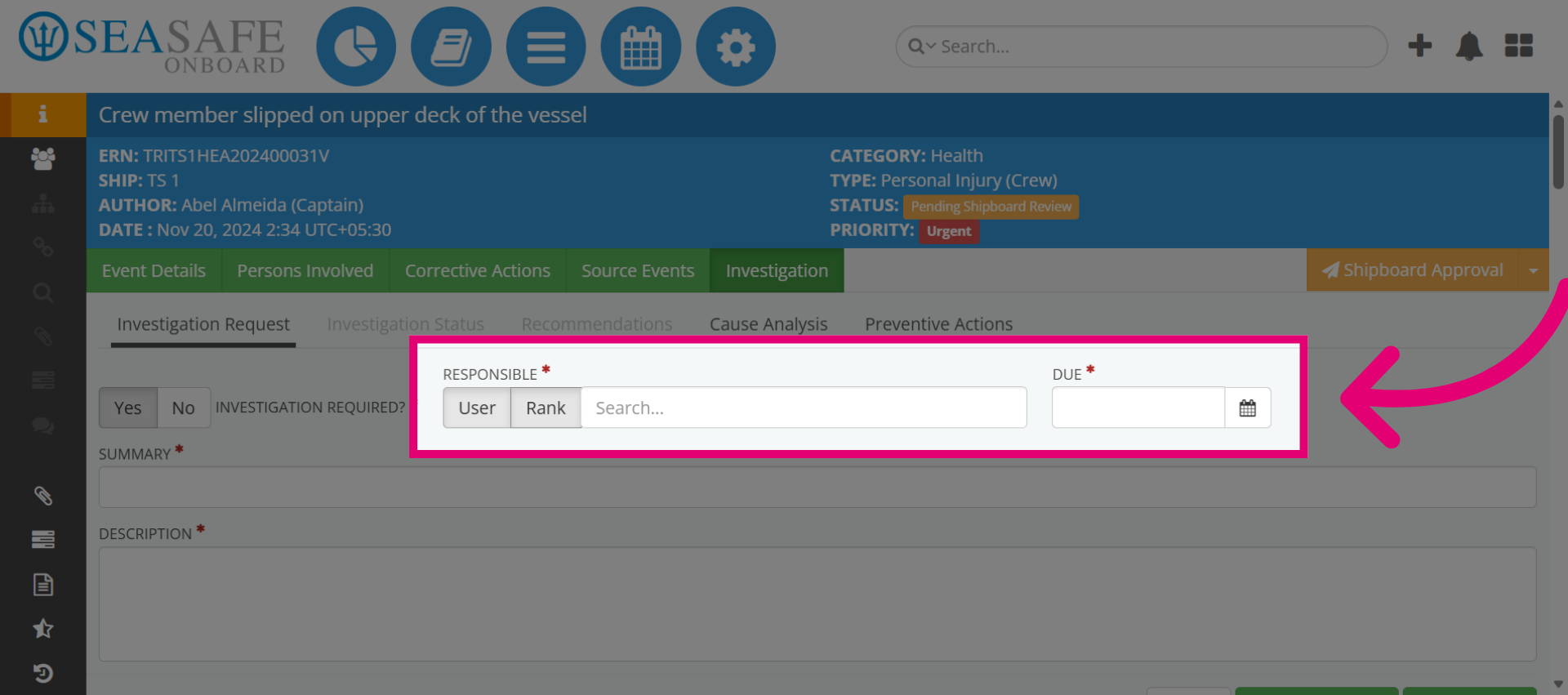Screen dimensions: 1568x695
Task: Open the magnifier search sidebar icon
Action: pyautogui.click(x=42, y=292)
